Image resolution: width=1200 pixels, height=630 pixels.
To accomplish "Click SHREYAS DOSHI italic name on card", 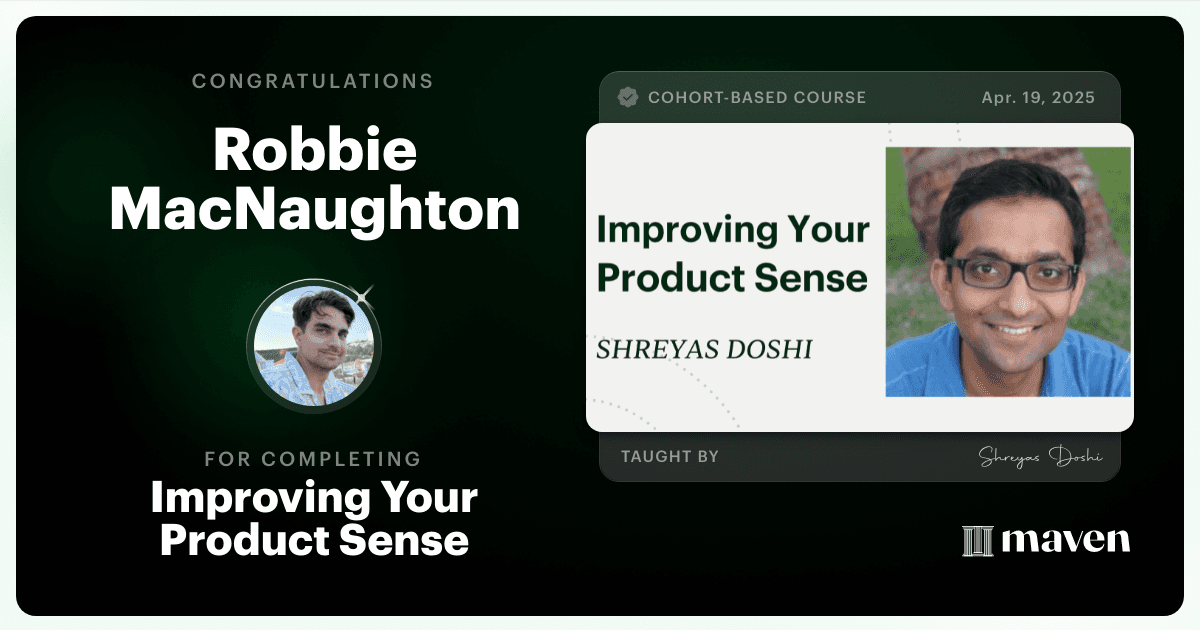I will tap(704, 349).
